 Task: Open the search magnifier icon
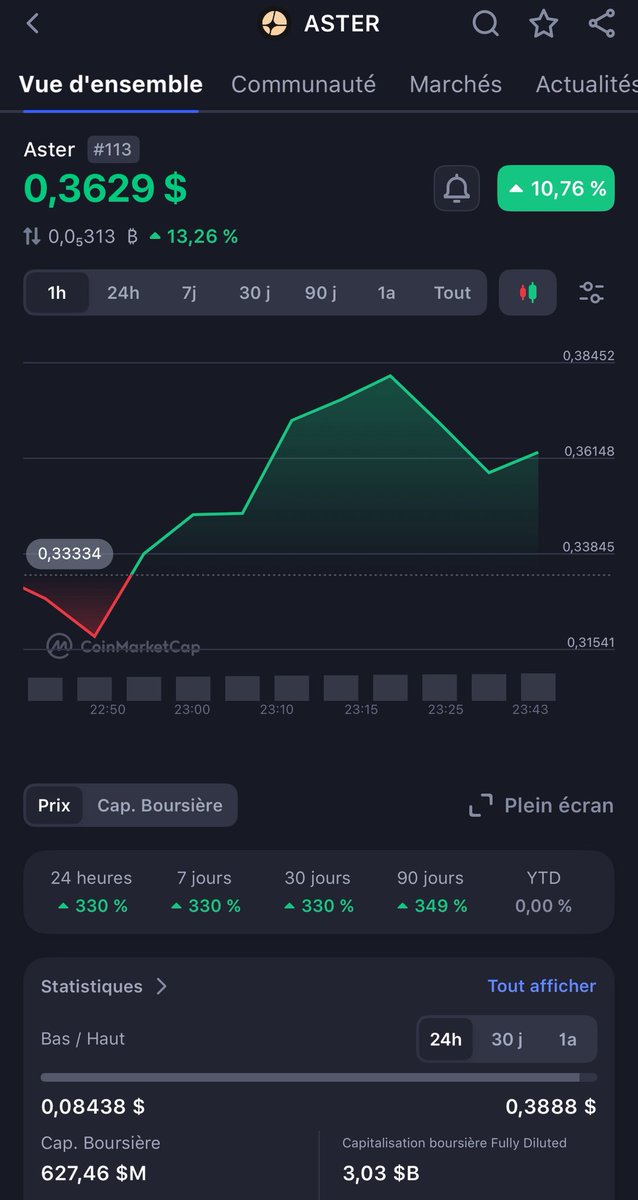pyautogui.click(x=485, y=23)
